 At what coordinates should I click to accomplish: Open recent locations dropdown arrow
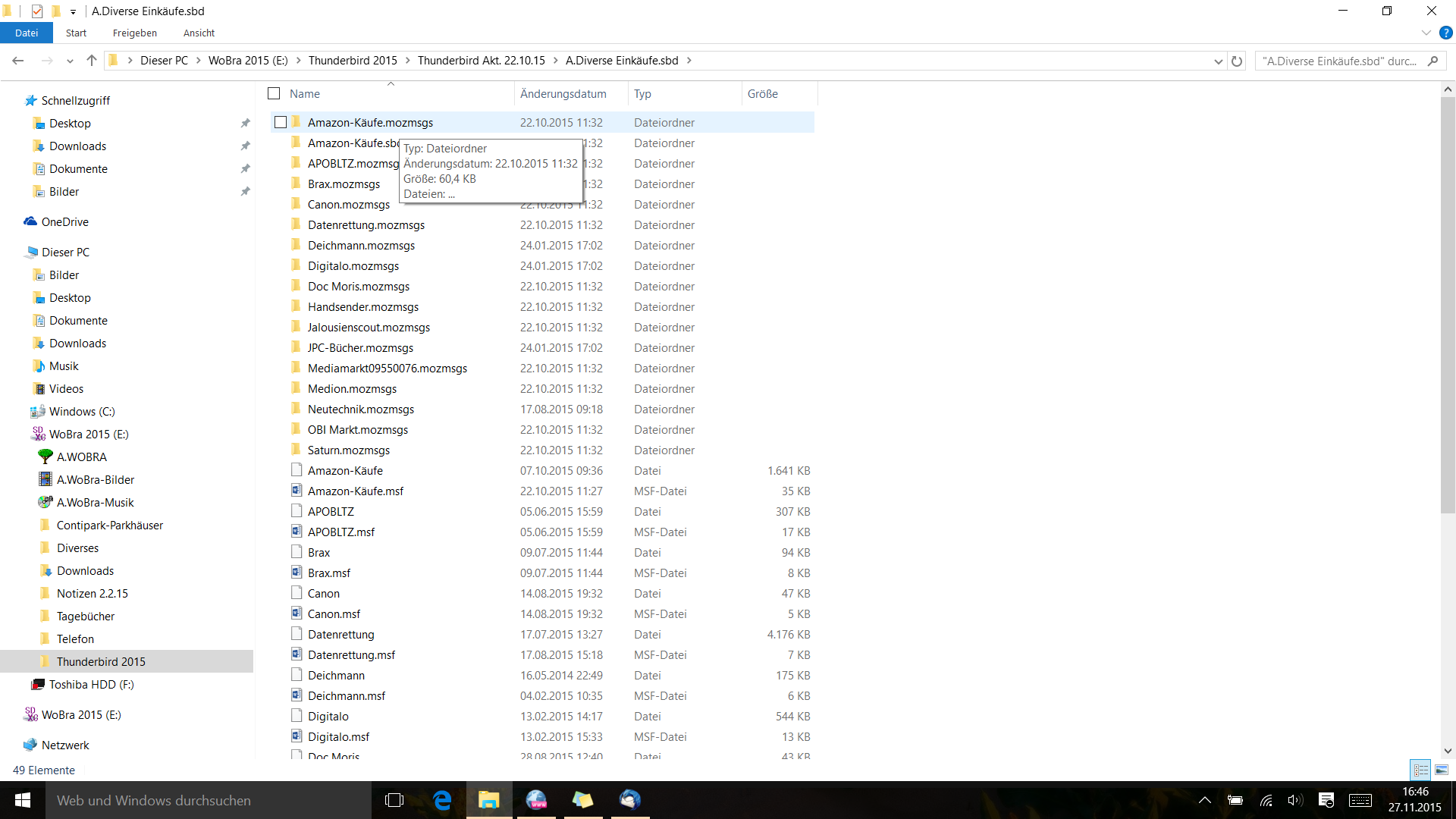coord(70,61)
